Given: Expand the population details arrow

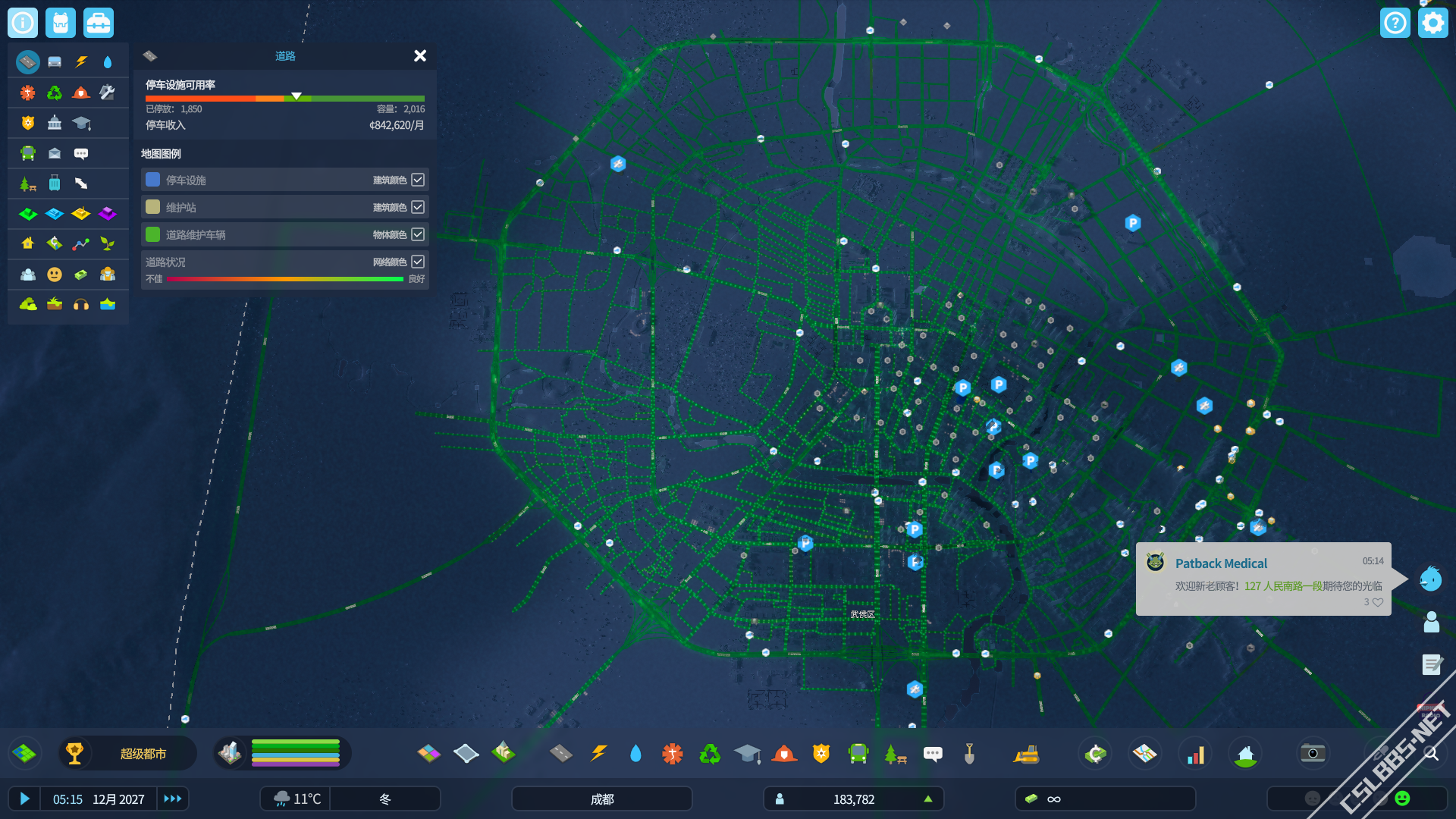Looking at the screenshot, I should pyautogui.click(x=927, y=799).
